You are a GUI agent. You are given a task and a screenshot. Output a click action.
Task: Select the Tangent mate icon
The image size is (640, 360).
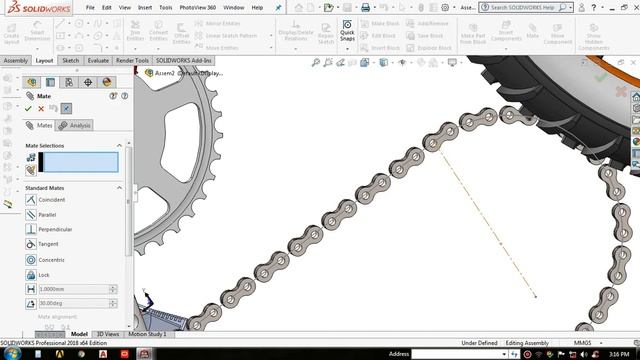click(31, 244)
